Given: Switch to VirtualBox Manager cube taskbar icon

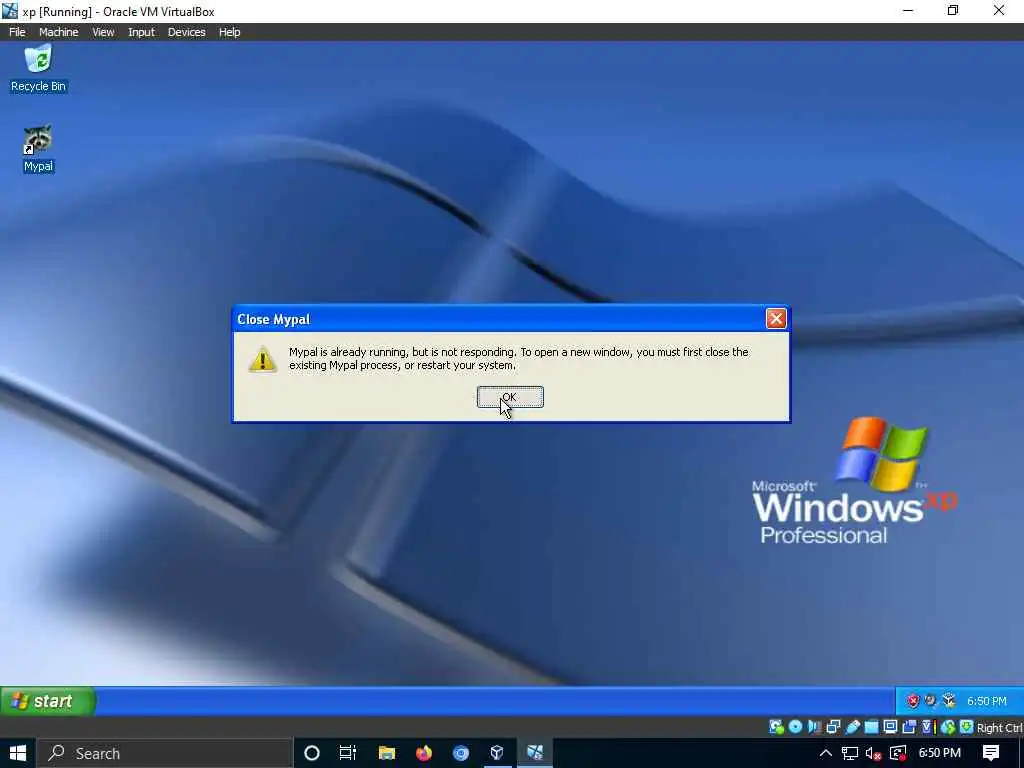Looking at the screenshot, I should (498, 753).
